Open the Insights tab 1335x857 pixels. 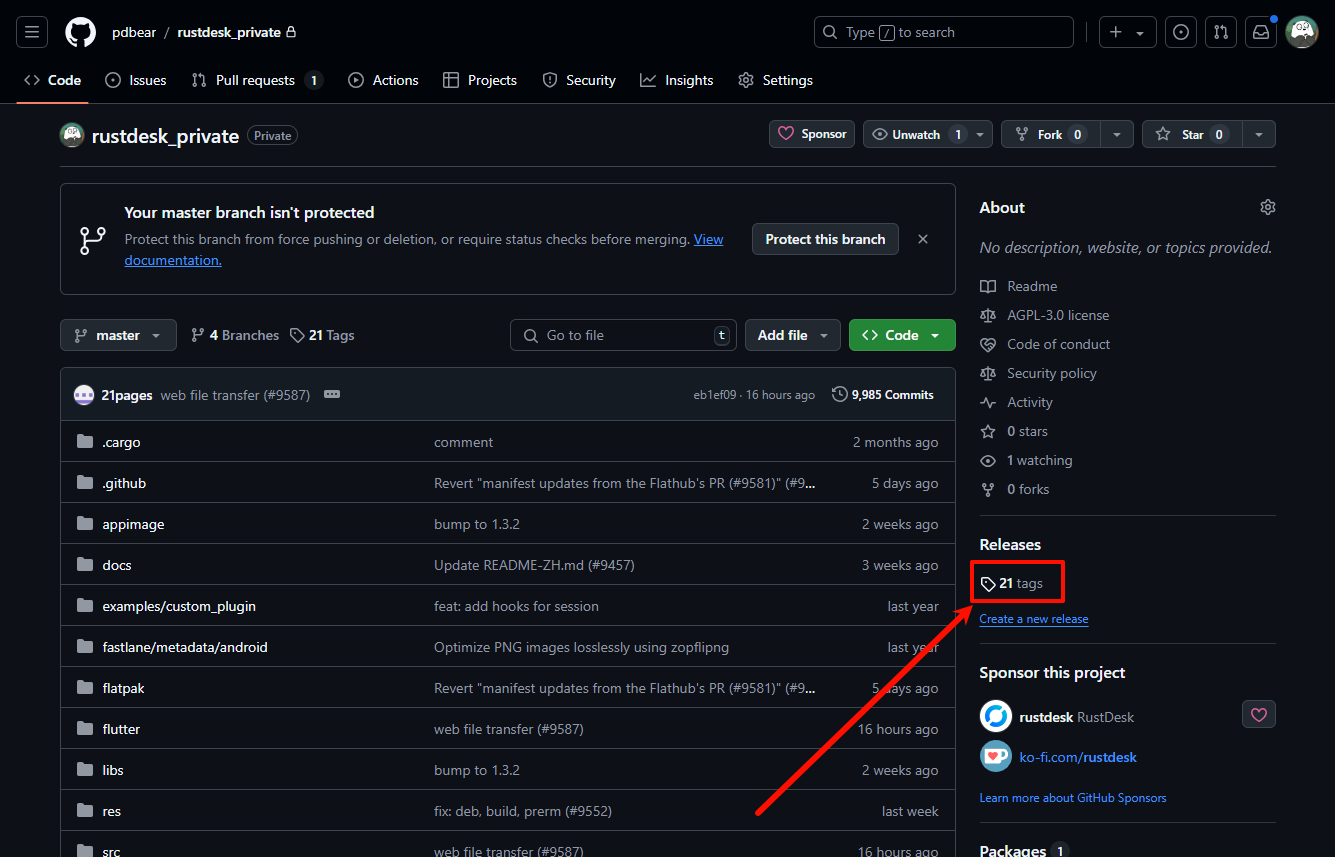point(677,80)
